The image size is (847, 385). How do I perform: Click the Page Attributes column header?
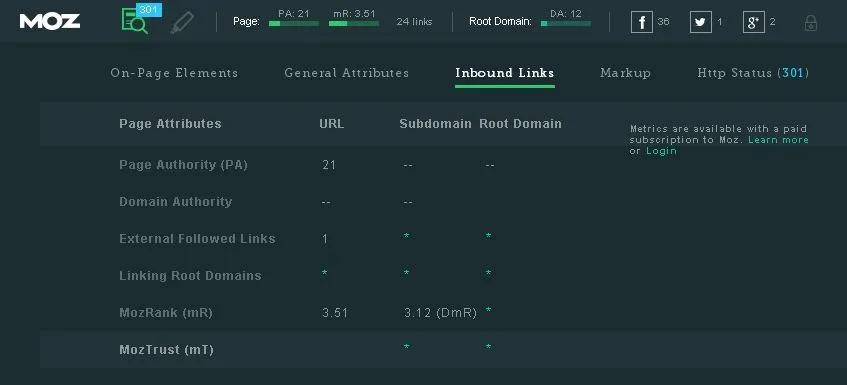pos(170,124)
